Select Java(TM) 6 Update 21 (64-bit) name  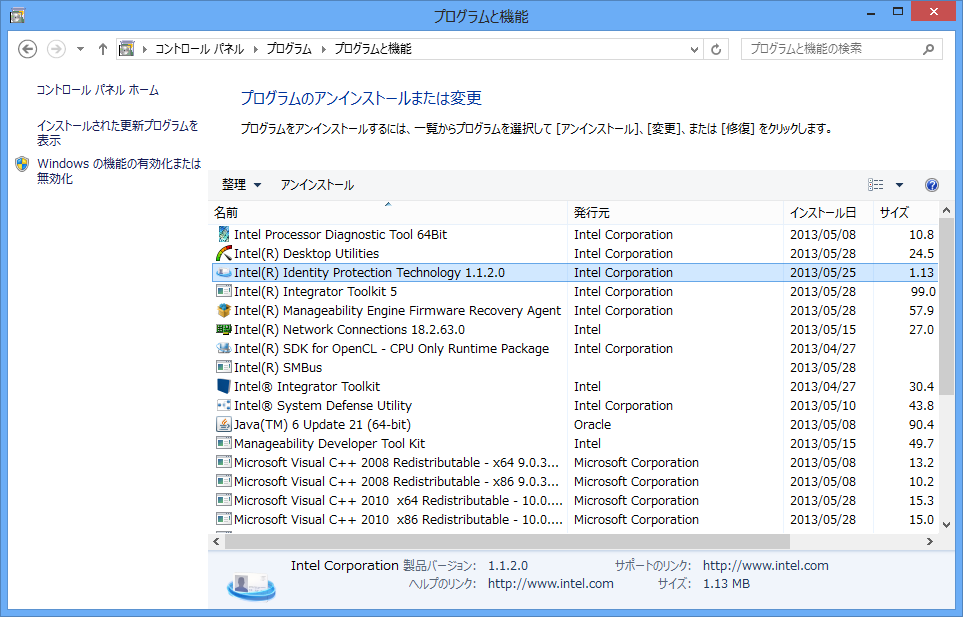[322, 425]
